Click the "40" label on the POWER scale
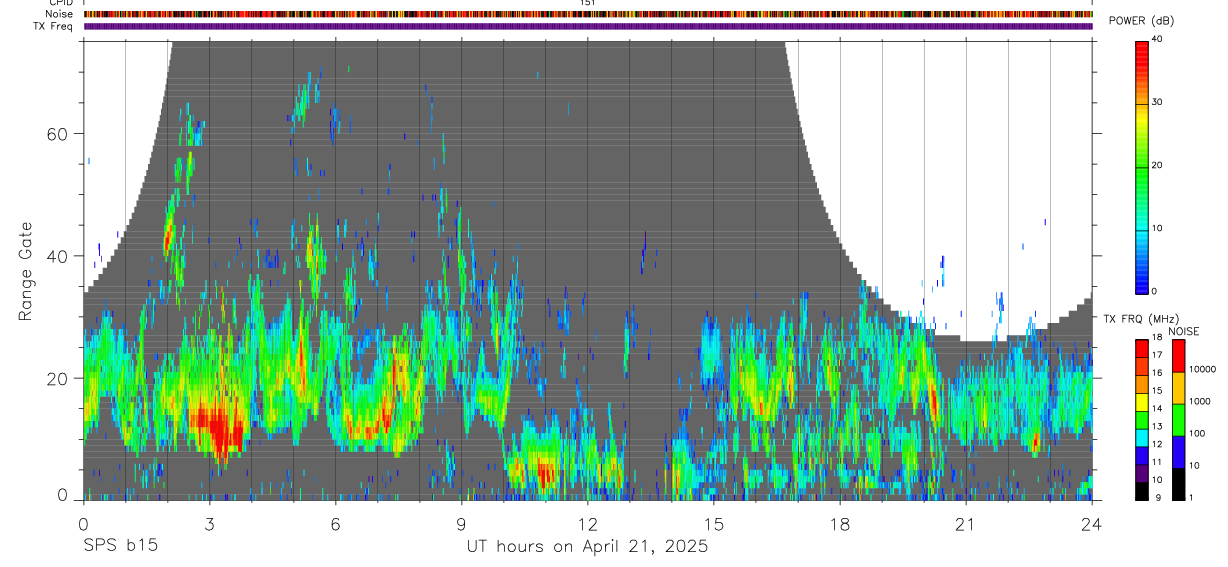The width and height of the screenshot is (1228, 567). click(1159, 40)
